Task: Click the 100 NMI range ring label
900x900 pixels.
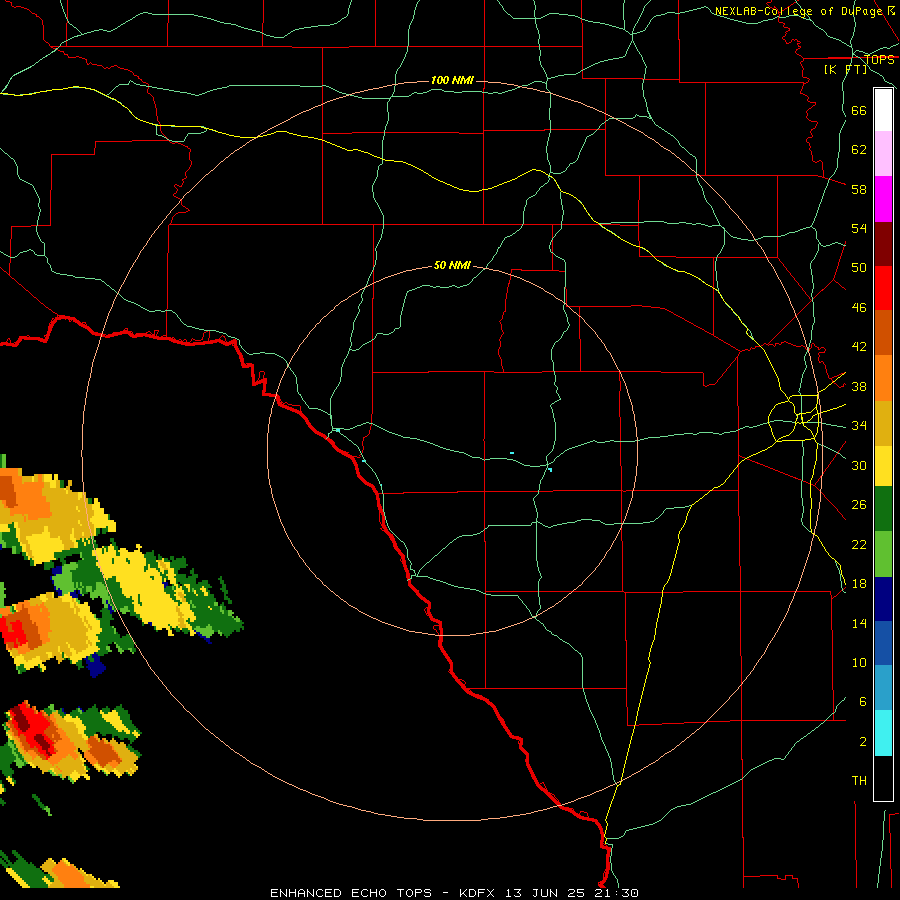Action: 452,80
